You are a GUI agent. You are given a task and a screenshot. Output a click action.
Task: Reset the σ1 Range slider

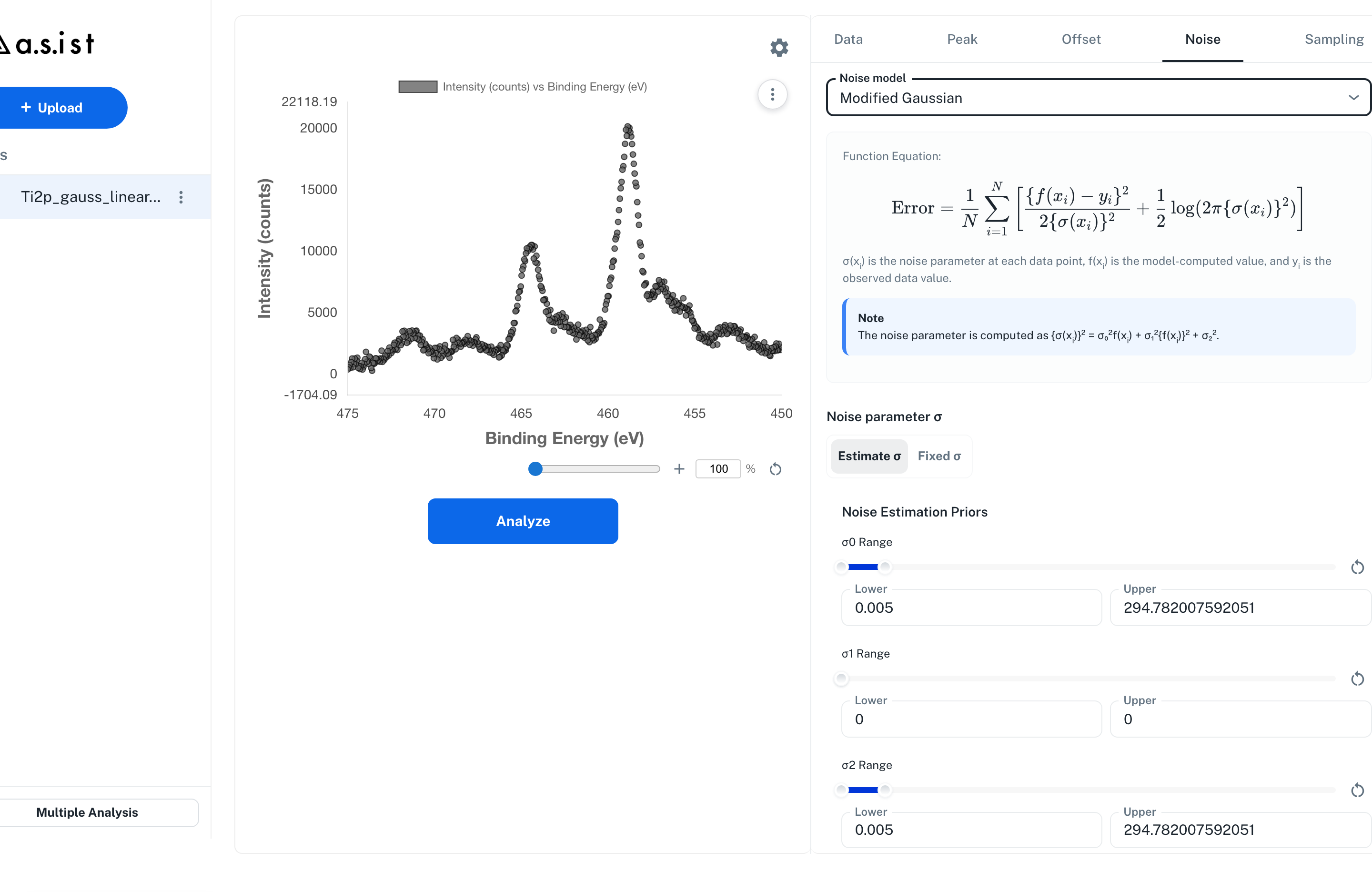1357,679
